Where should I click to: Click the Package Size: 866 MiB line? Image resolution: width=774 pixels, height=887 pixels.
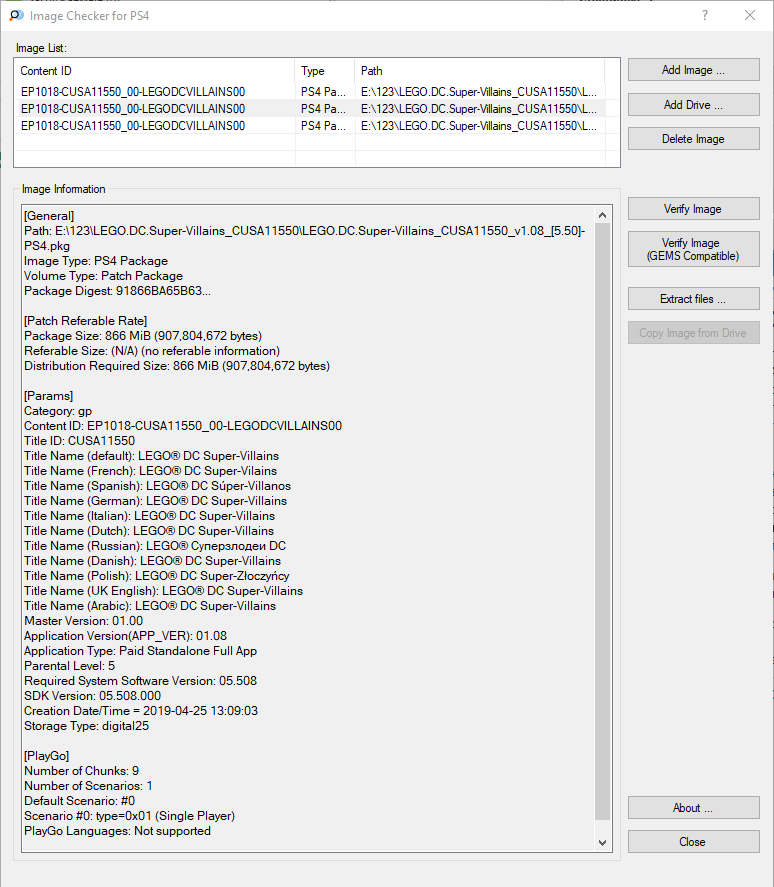(x=143, y=336)
